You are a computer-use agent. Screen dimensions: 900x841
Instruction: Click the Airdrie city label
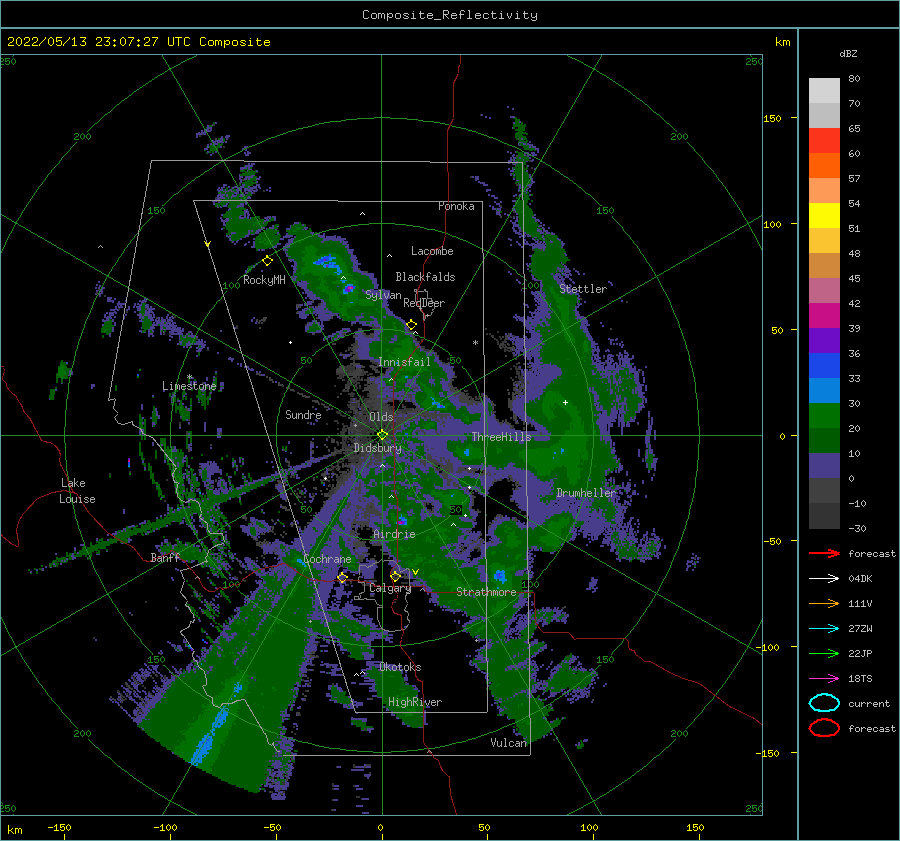(x=394, y=534)
